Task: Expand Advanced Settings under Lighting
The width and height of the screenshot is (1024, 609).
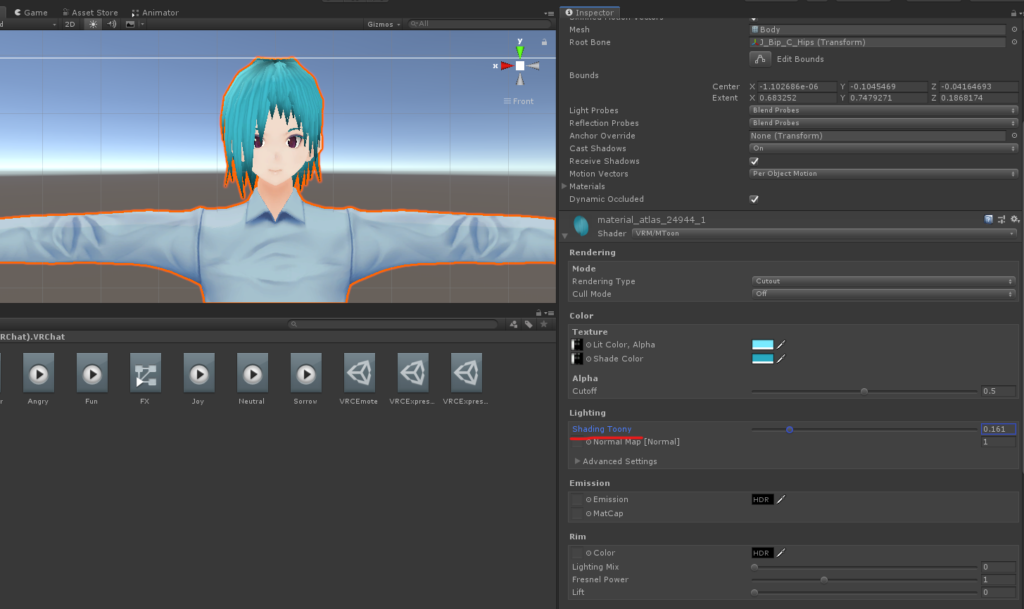Action: (577, 461)
